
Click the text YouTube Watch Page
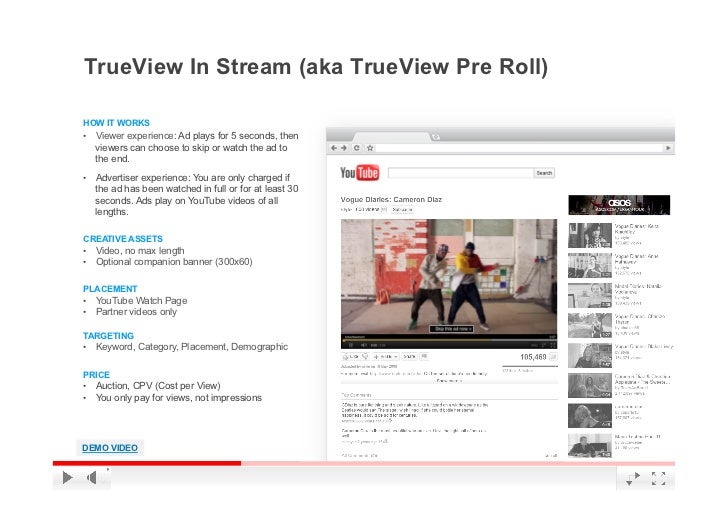coord(142,300)
